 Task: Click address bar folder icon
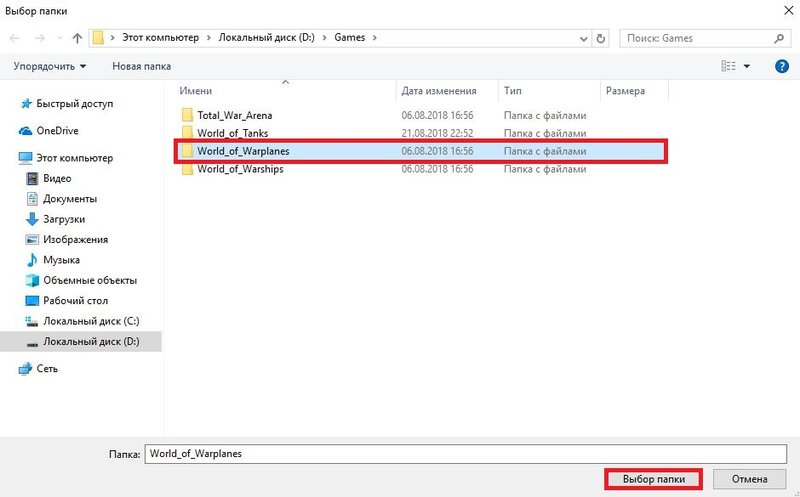(98, 38)
